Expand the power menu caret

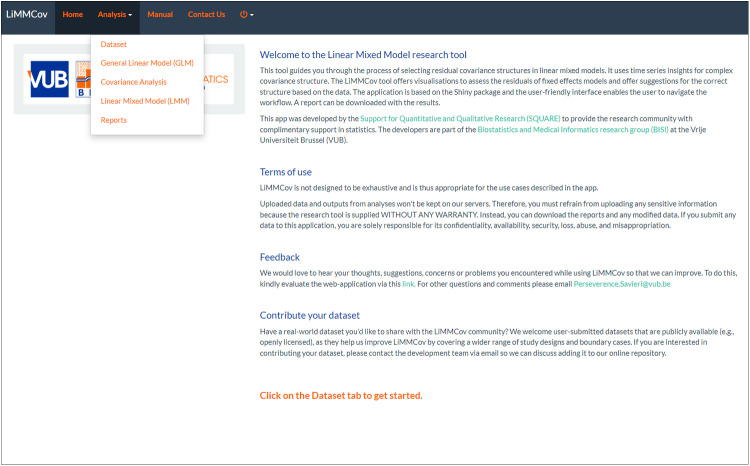[x=252, y=15]
